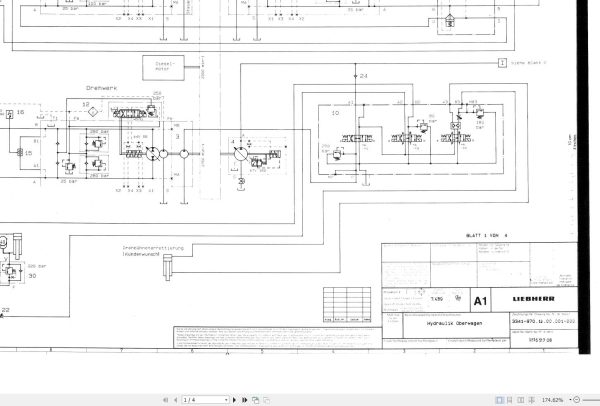Click the zoom slider track
600x406 pixels.
(x=591, y=400)
